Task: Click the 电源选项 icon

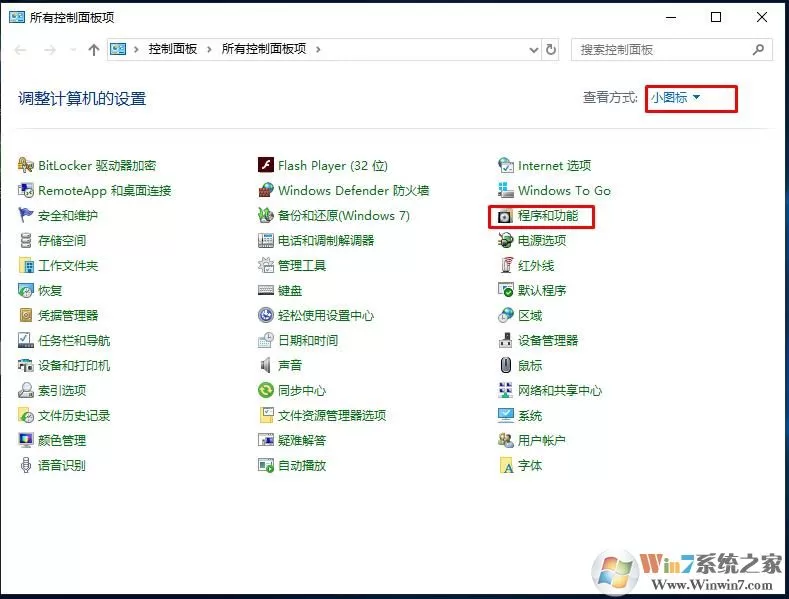Action: coord(506,241)
